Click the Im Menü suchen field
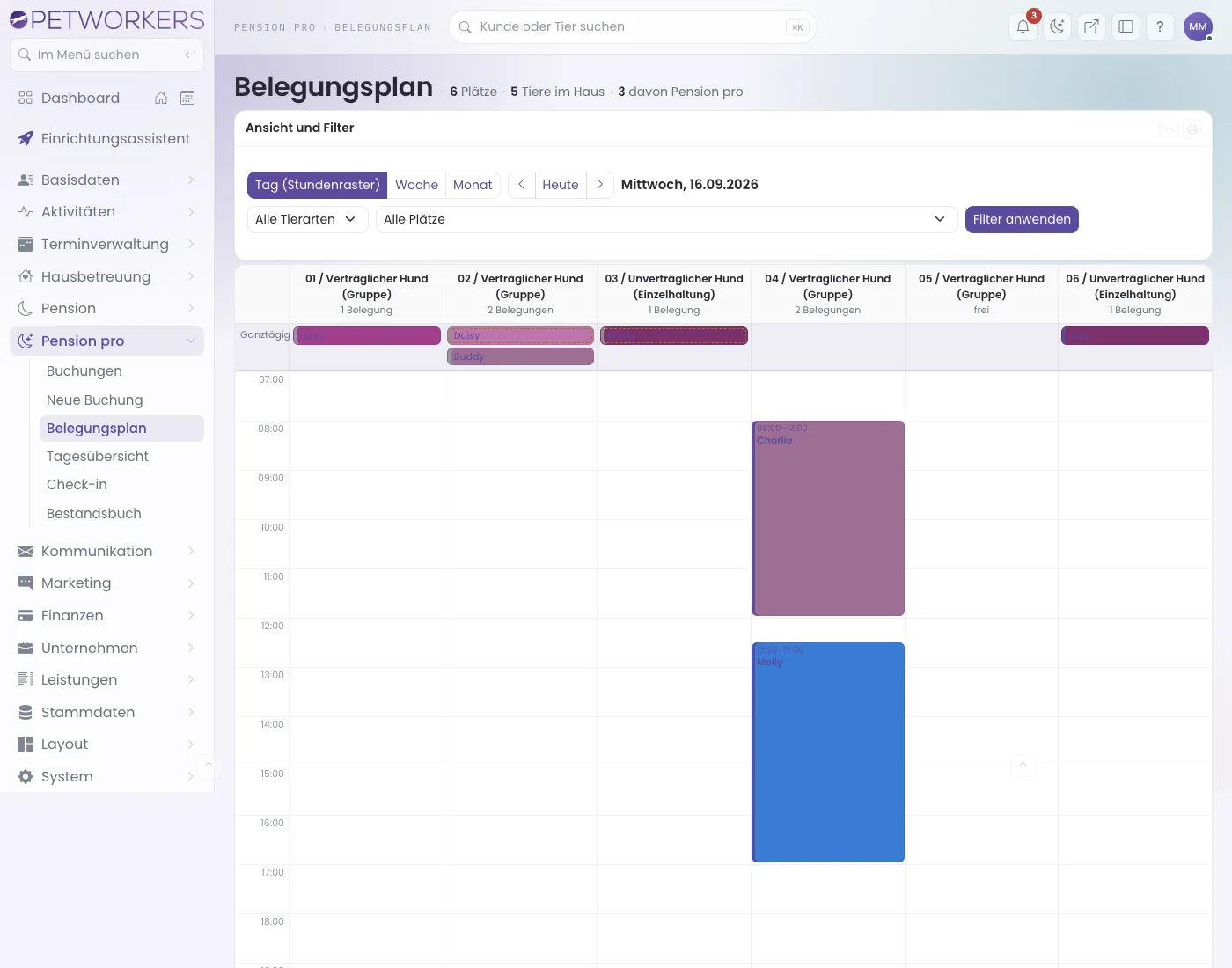 pos(106,55)
